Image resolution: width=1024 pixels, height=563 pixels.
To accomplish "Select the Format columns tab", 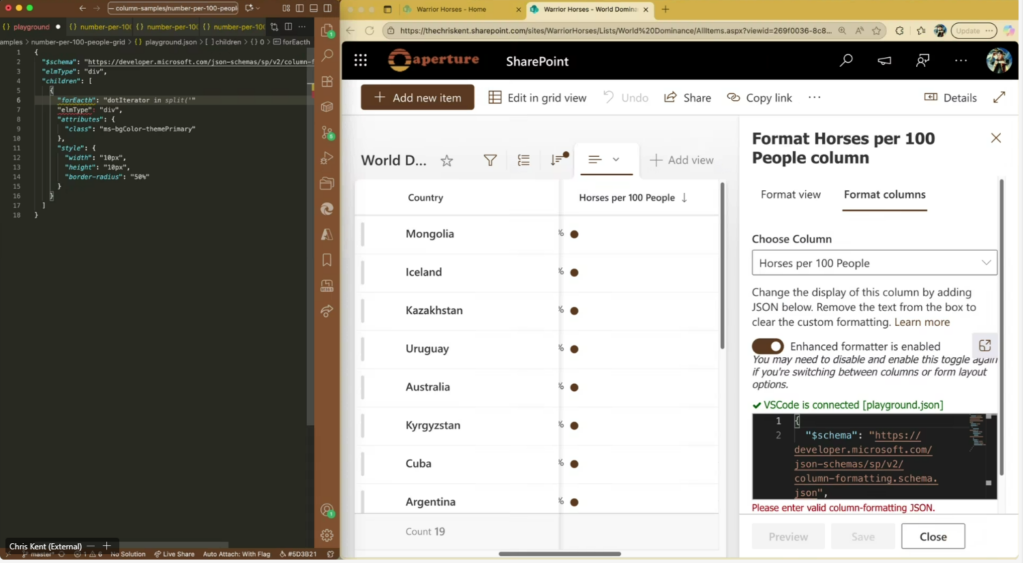I will coord(884,195).
